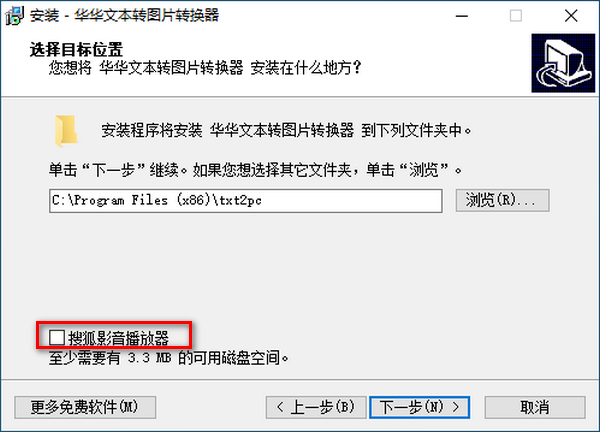The width and height of the screenshot is (600, 432).
Task: Open the folder browser via 浏览(R)...
Action: pyautogui.click(x=502, y=200)
